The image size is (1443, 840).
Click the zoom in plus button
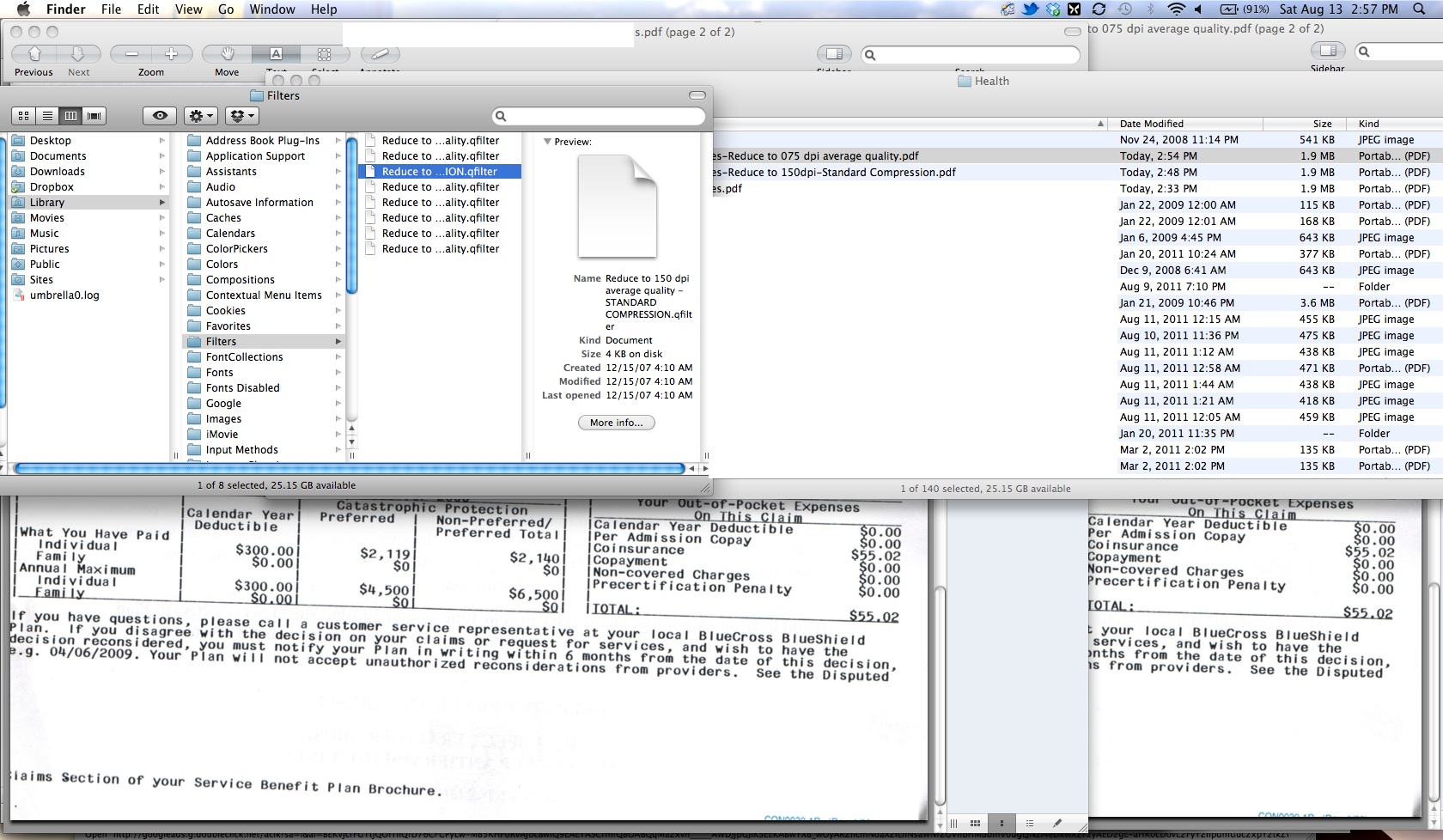(171, 54)
